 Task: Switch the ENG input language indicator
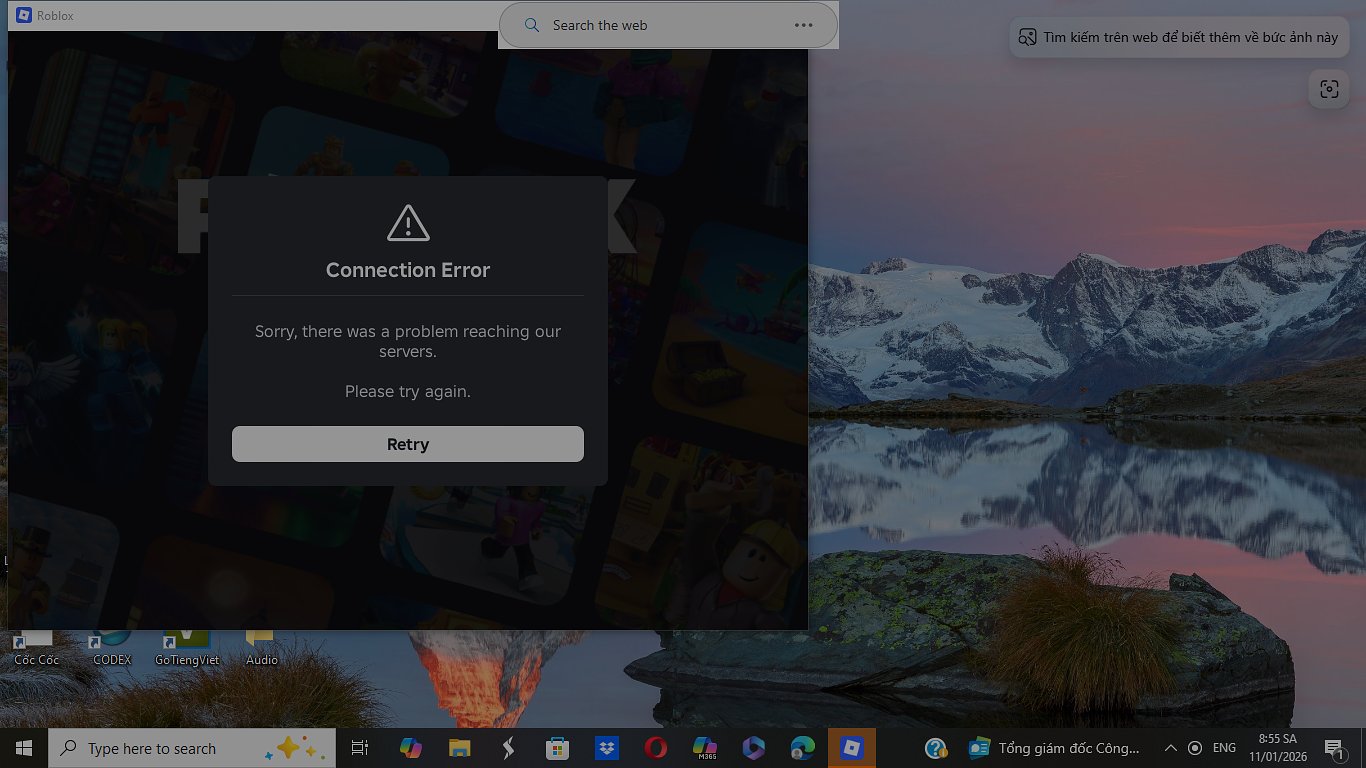coord(1224,748)
